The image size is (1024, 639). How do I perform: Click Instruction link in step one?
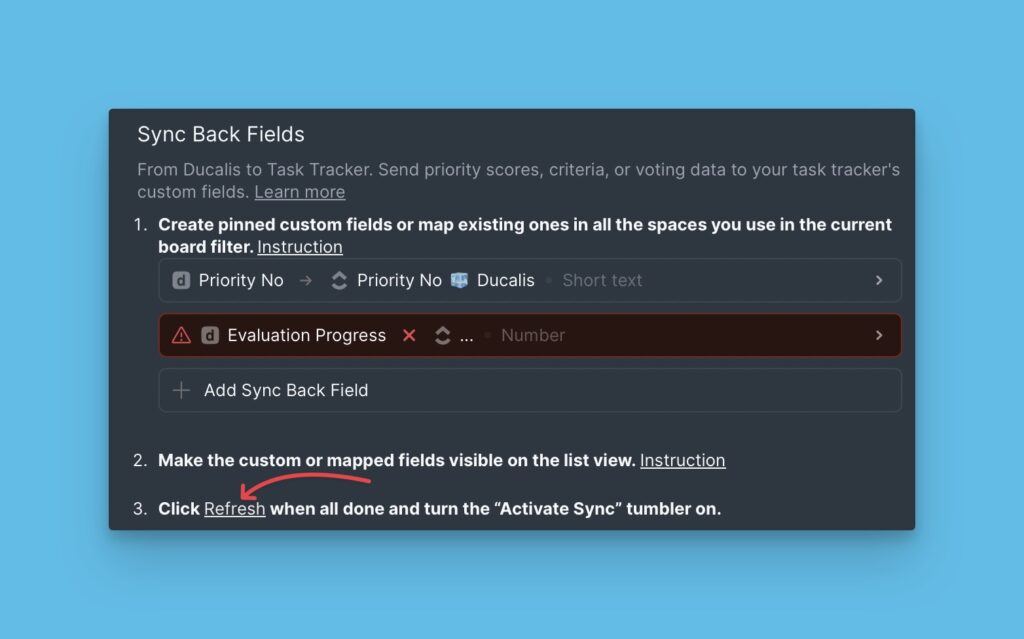pos(299,246)
